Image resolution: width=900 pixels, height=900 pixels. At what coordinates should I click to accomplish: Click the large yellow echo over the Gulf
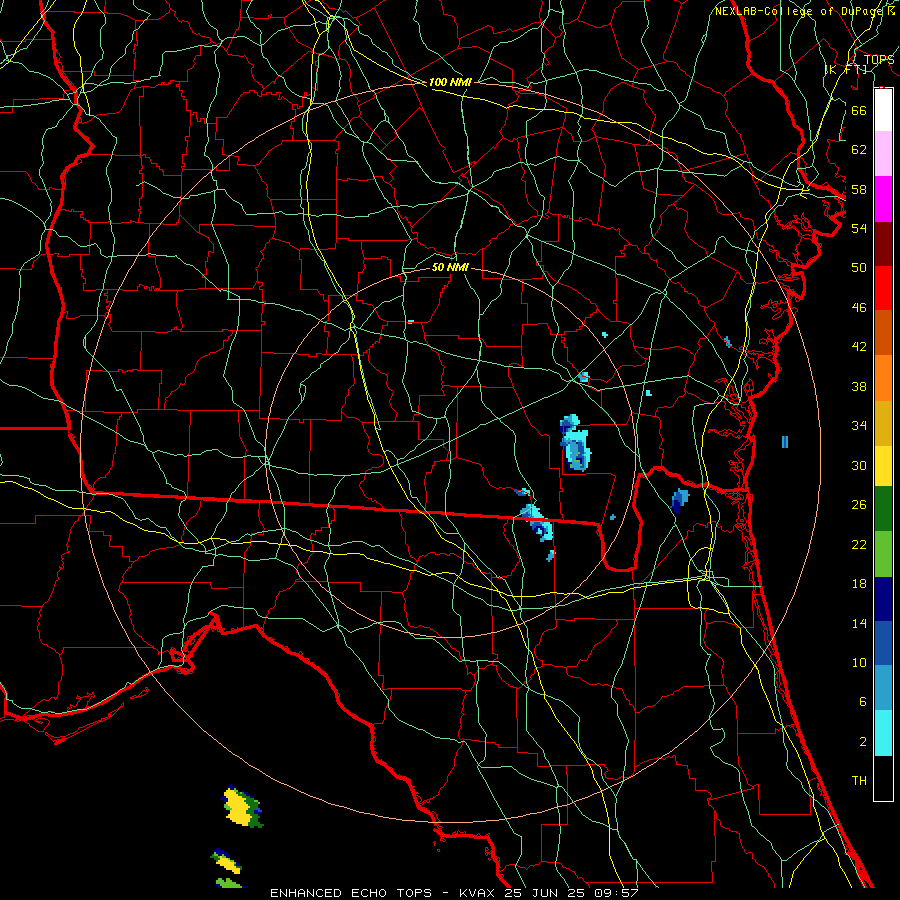click(241, 806)
